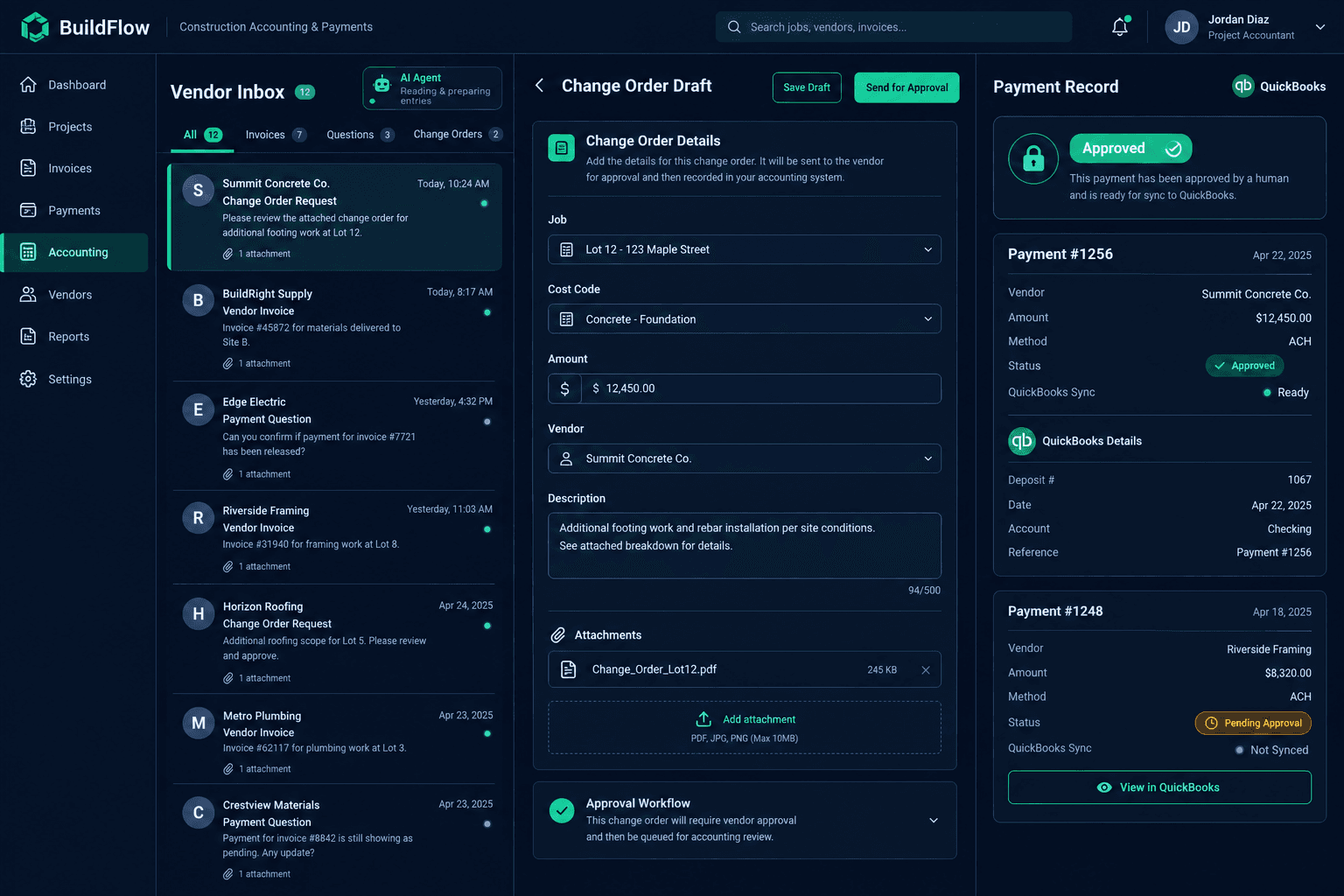Image resolution: width=1344 pixels, height=896 pixels.
Task: Click the BuildFlow logo icon
Action: pos(35,27)
